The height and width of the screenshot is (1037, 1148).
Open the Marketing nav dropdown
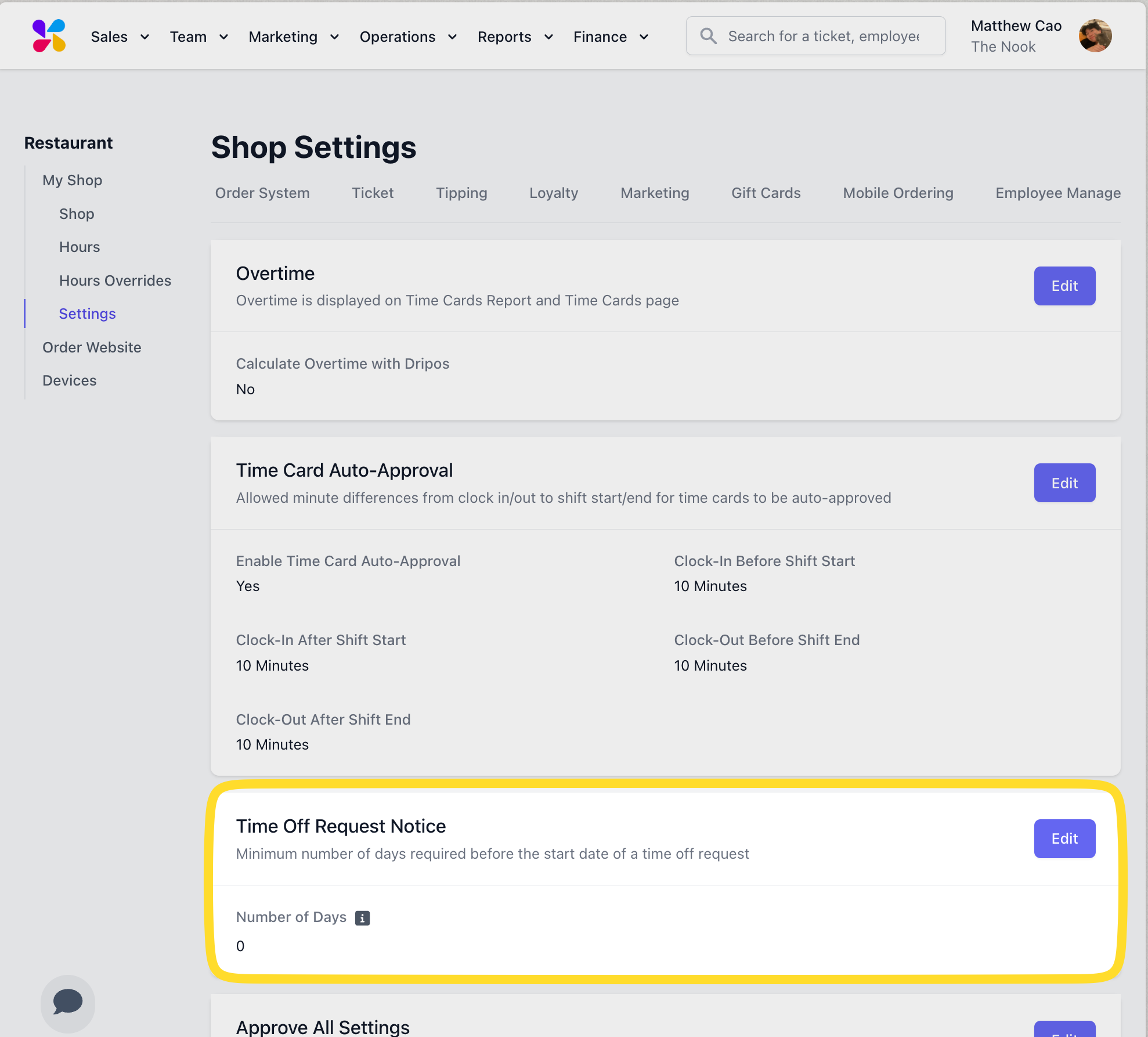[294, 37]
